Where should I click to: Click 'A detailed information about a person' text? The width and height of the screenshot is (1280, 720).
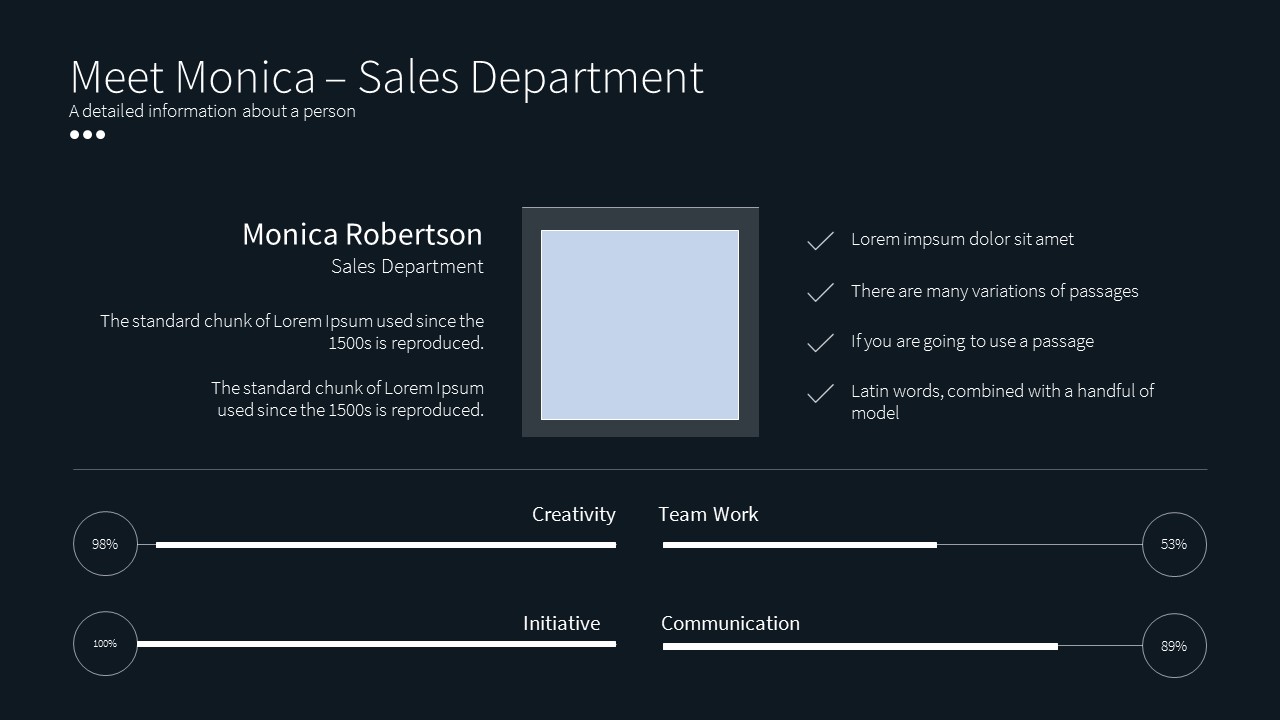coord(212,111)
